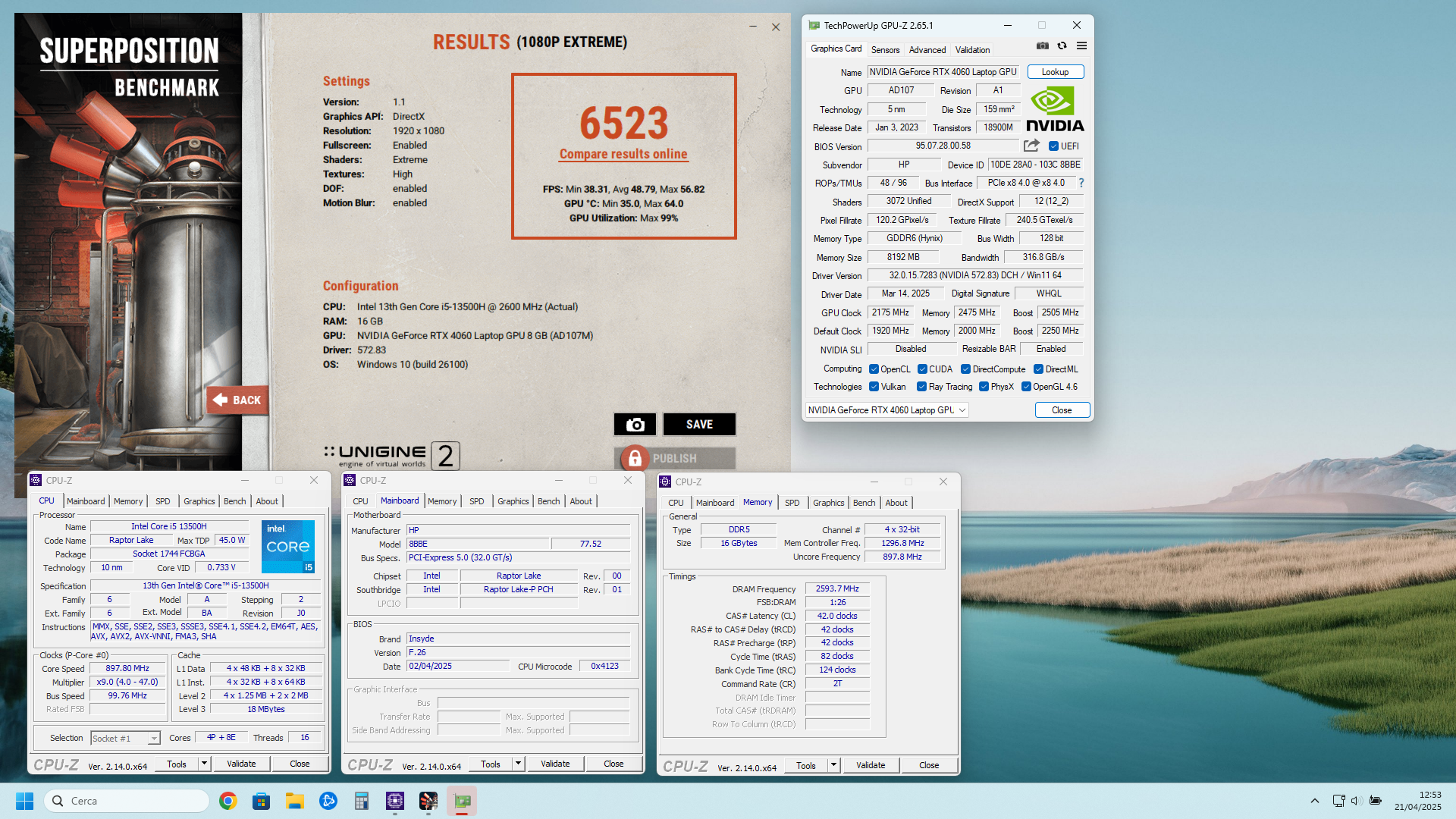Click the SAVE button in Superposition

(x=699, y=425)
